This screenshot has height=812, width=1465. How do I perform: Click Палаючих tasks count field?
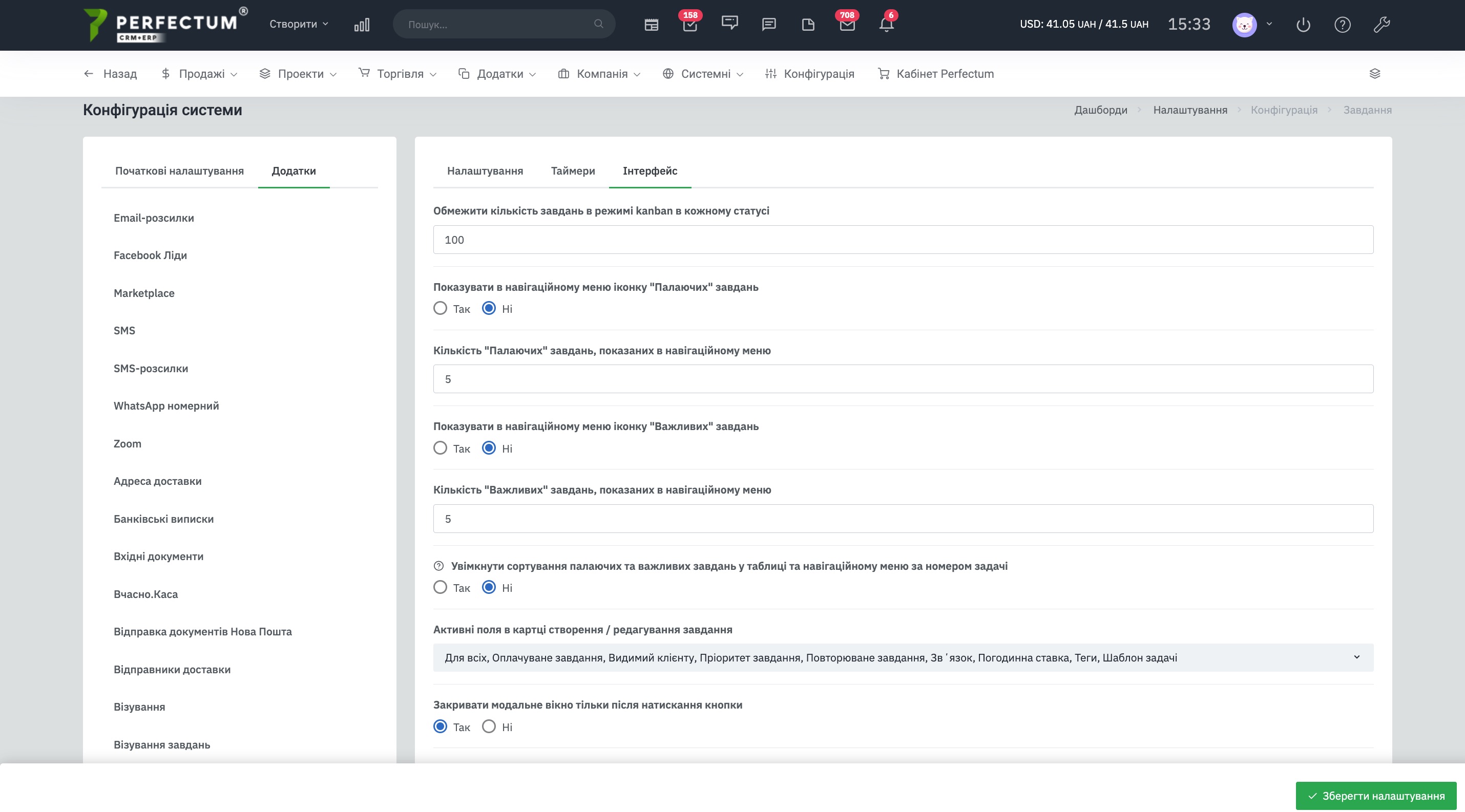(903, 379)
